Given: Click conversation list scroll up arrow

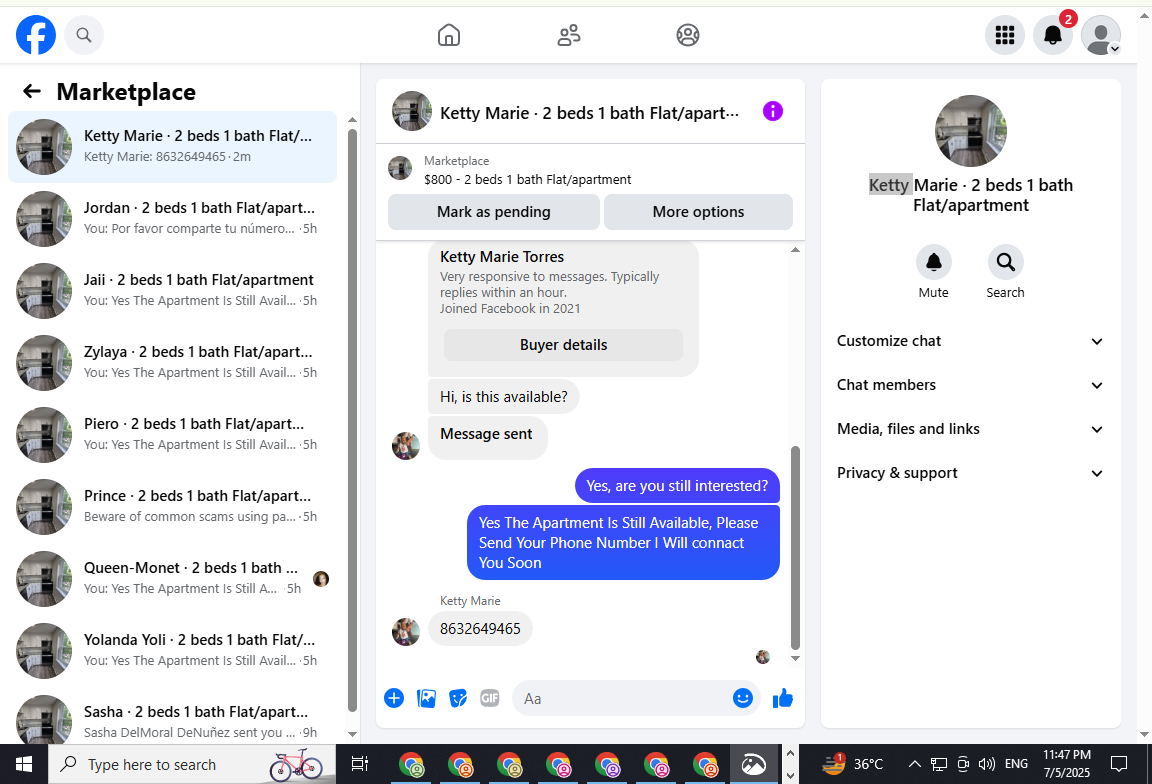Looking at the screenshot, I should (352, 120).
